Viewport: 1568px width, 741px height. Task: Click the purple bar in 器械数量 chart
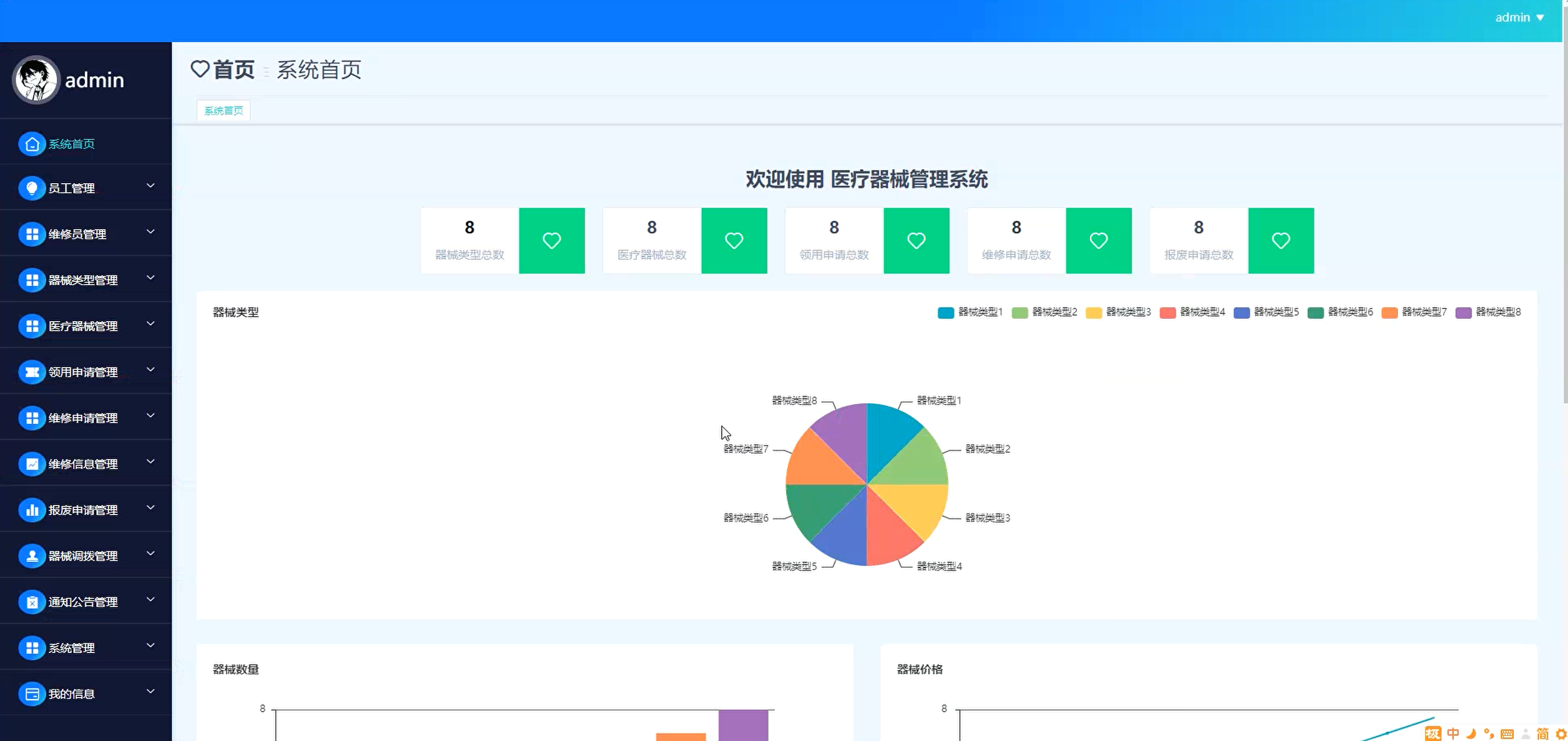click(x=743, y=725)
